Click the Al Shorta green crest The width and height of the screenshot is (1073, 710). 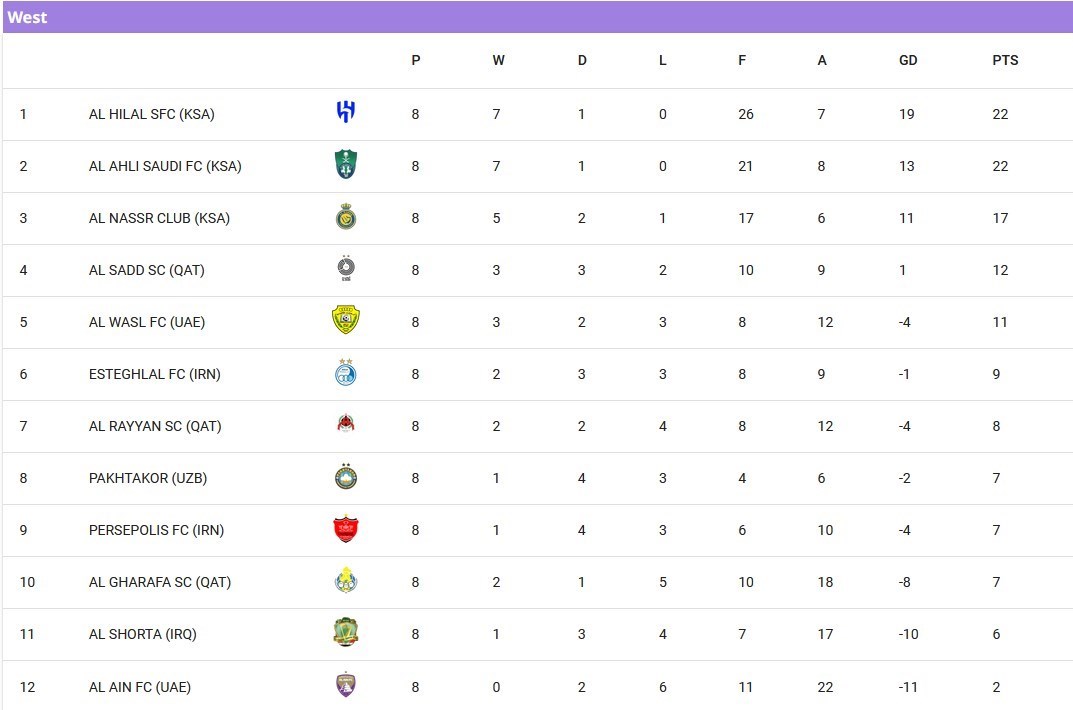click(x=345, y=632)
